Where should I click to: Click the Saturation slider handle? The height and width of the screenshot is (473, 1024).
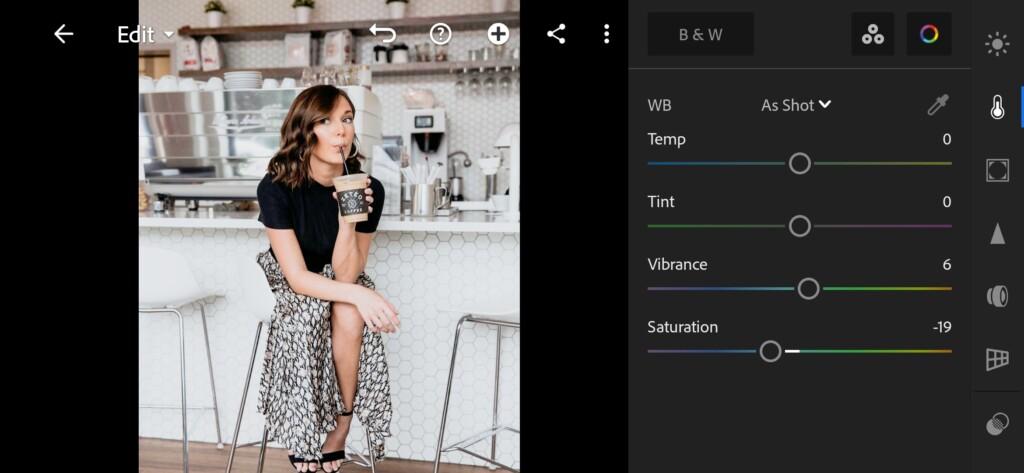(x=771, y=351)
